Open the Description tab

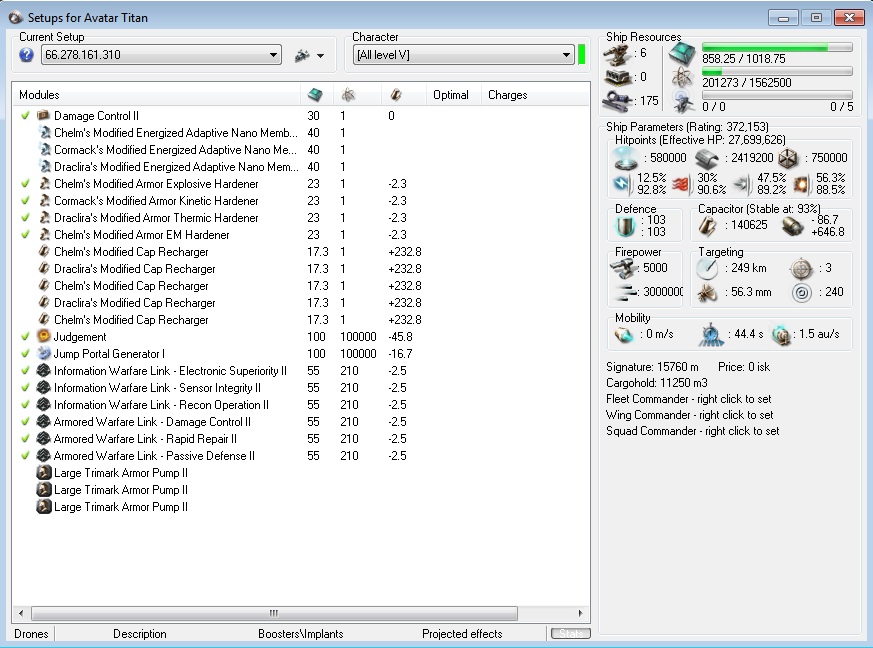(x=139, y=634)
